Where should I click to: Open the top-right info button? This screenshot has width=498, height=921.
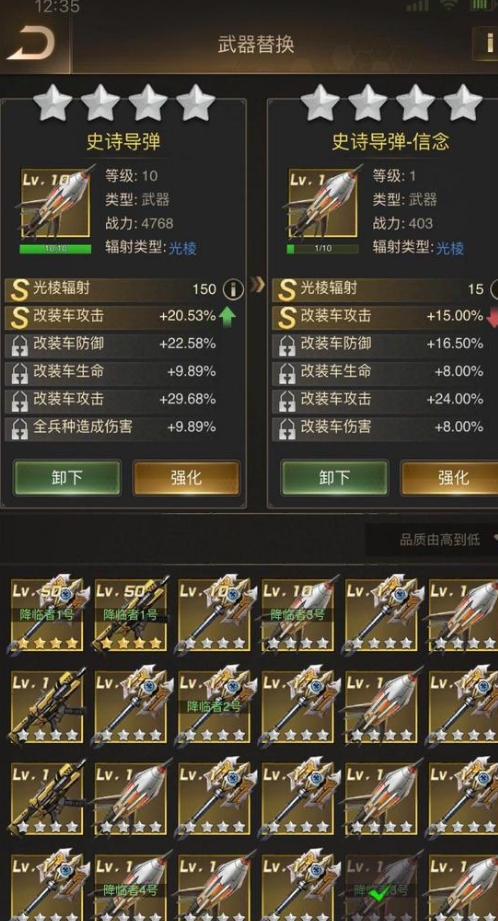(x=487, y=43)
